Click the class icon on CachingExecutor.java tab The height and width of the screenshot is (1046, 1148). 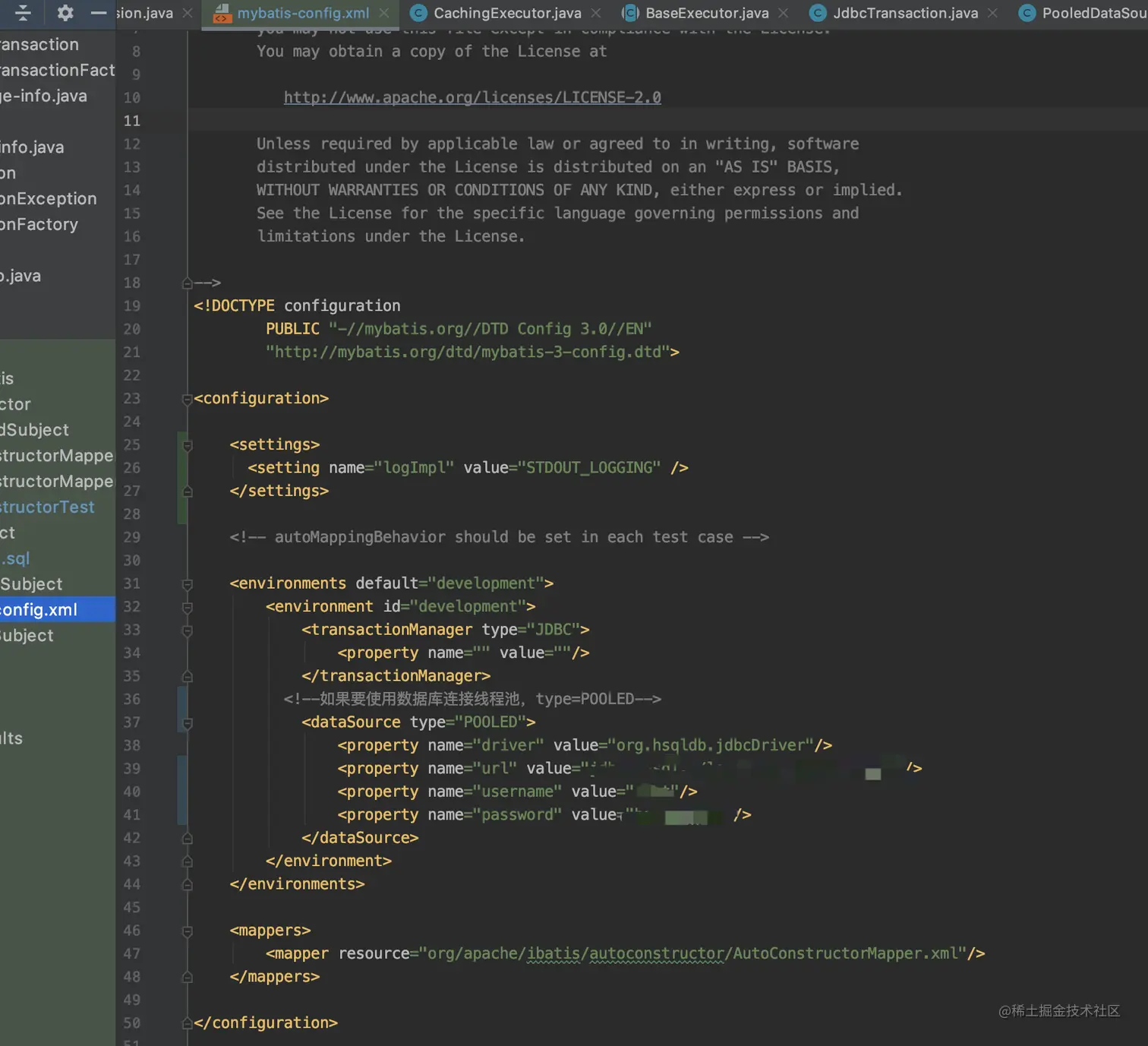(418, 14)
